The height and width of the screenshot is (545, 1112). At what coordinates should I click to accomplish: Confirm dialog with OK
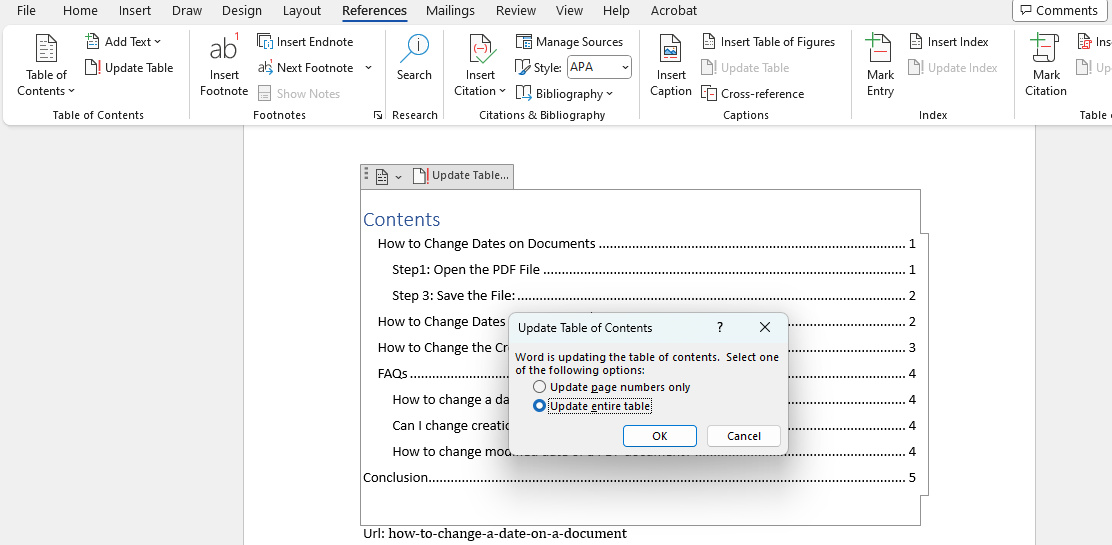660,436
